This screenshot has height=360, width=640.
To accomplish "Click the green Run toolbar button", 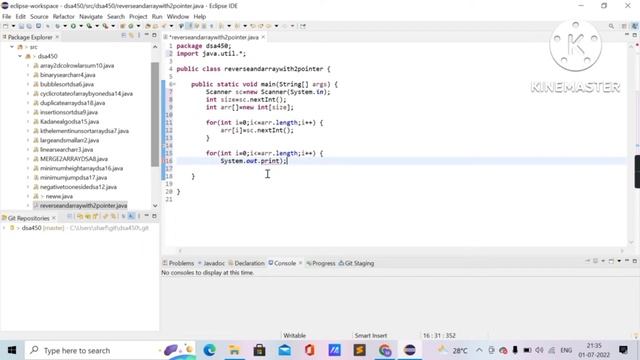I will click(x=73, y=26).
